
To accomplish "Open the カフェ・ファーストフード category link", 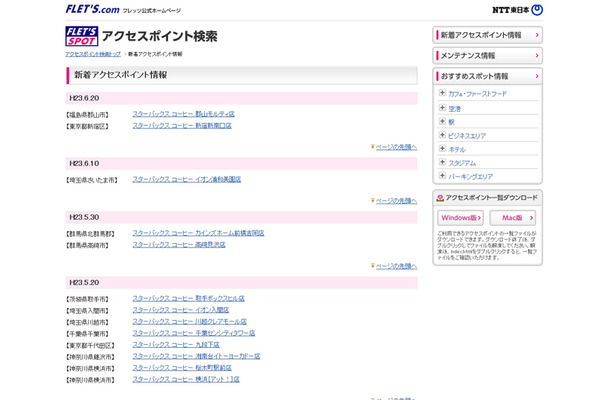I will [477, 94].
